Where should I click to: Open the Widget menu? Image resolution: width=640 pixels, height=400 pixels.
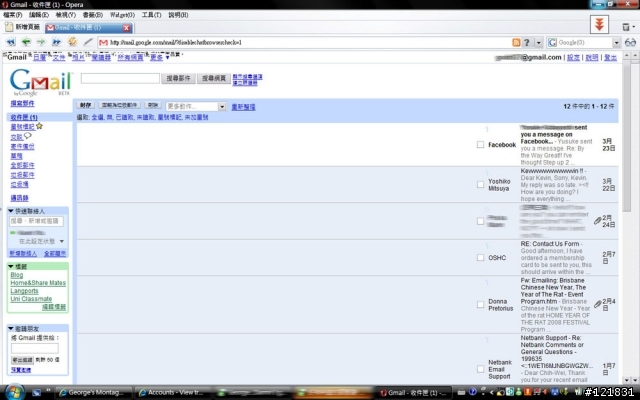pyautogui.click(x=122, y=15)
